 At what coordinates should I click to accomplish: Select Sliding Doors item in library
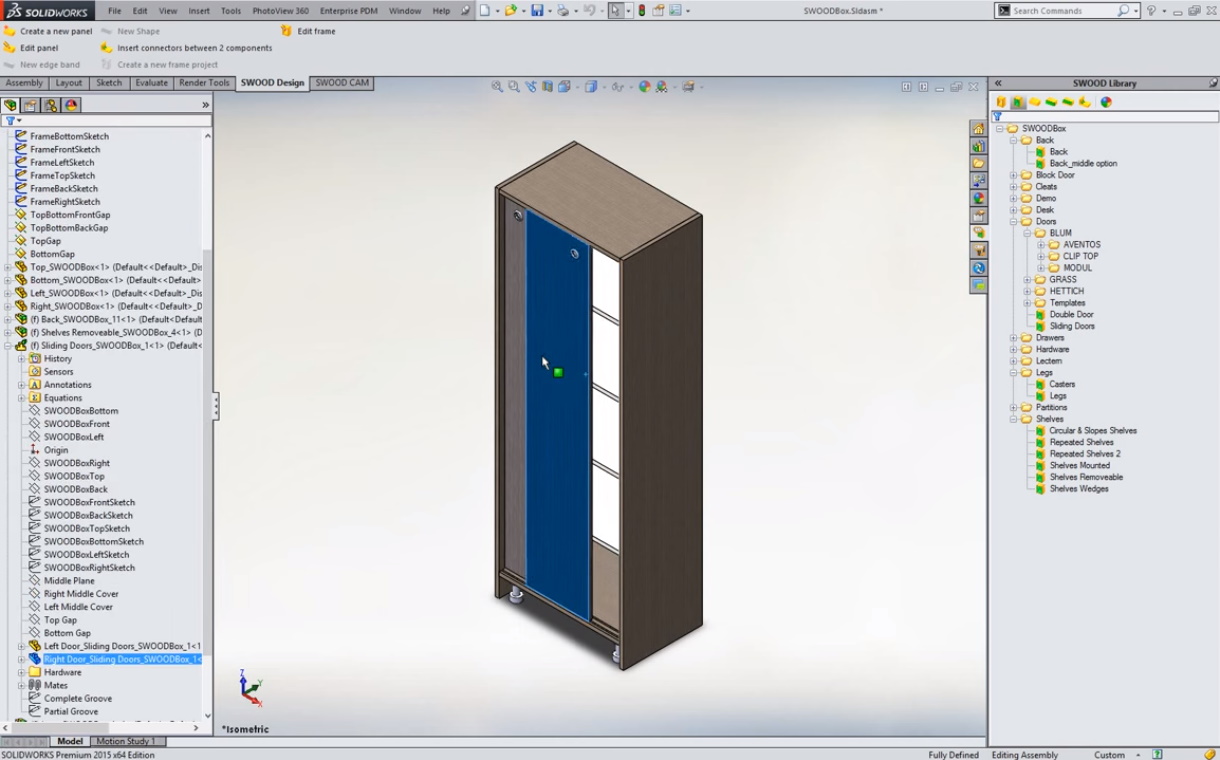[1071, 326]
